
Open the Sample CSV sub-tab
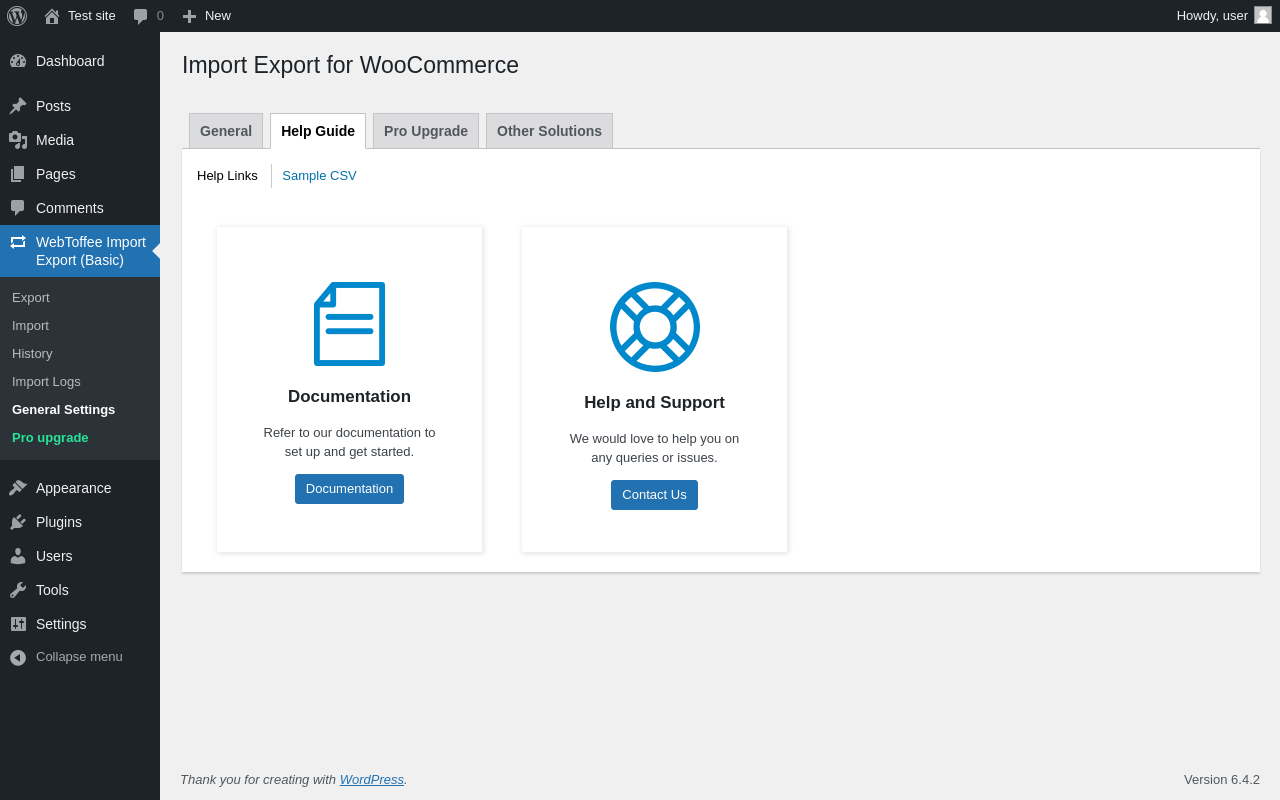pyautogui.click(x=319, y=176)
